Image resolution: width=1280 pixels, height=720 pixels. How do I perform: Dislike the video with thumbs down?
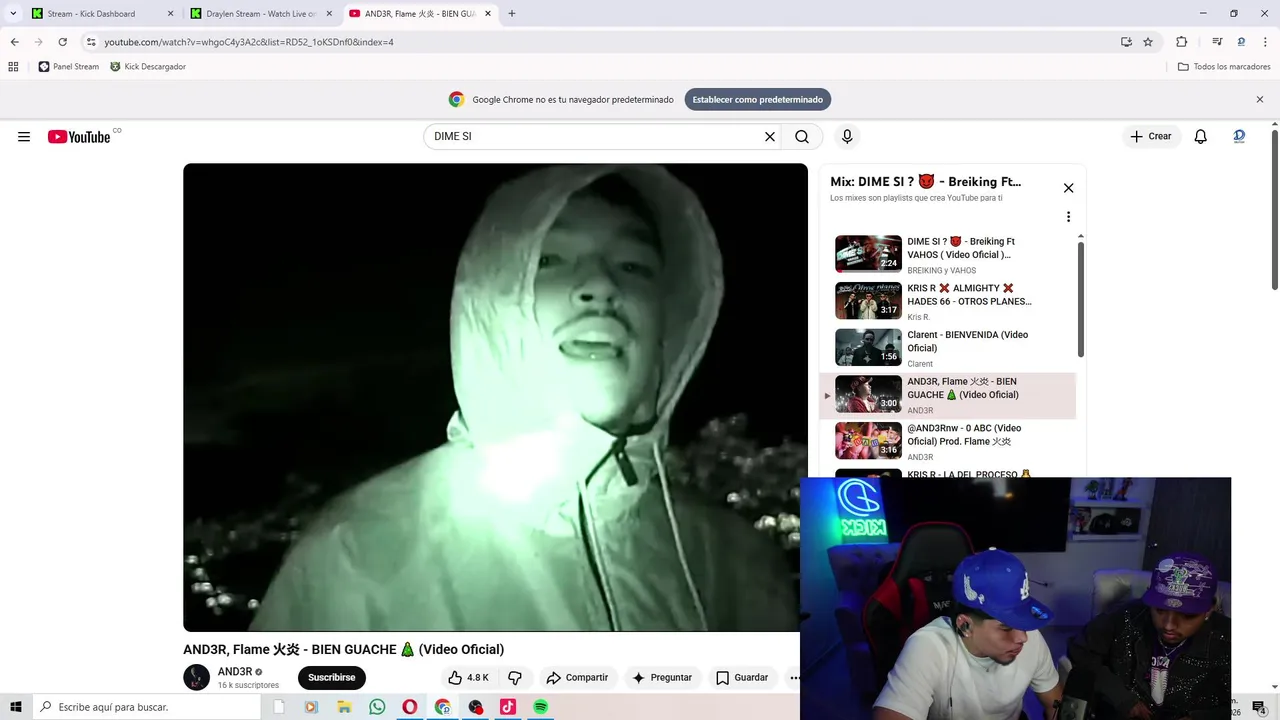click(x=515, y=678)
